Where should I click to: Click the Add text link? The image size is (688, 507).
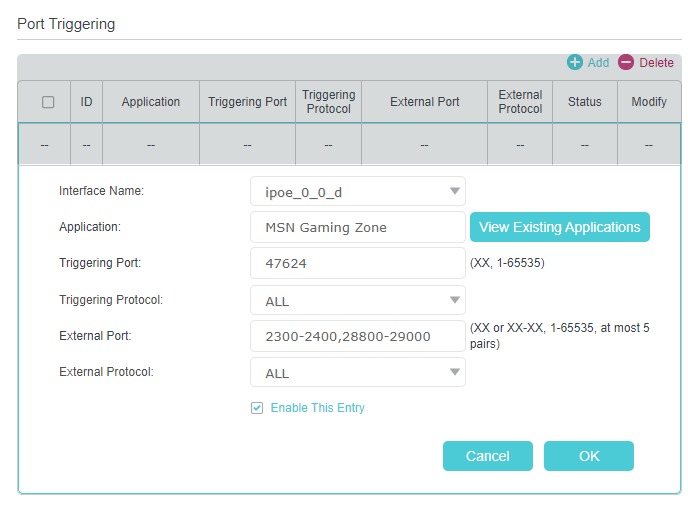tap(598, 63)
